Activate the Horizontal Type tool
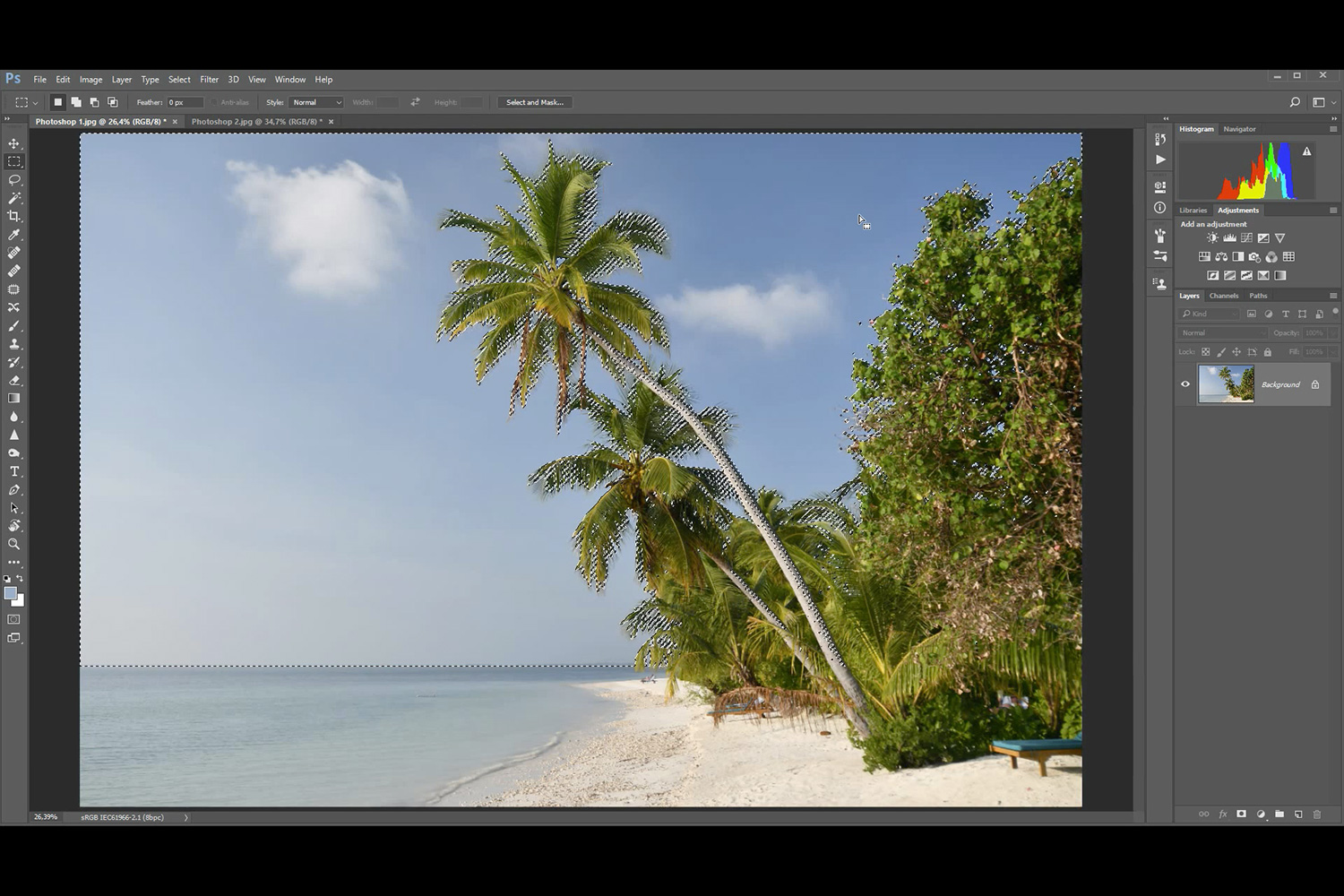1344x896 pixels. (x=14, y=471)
